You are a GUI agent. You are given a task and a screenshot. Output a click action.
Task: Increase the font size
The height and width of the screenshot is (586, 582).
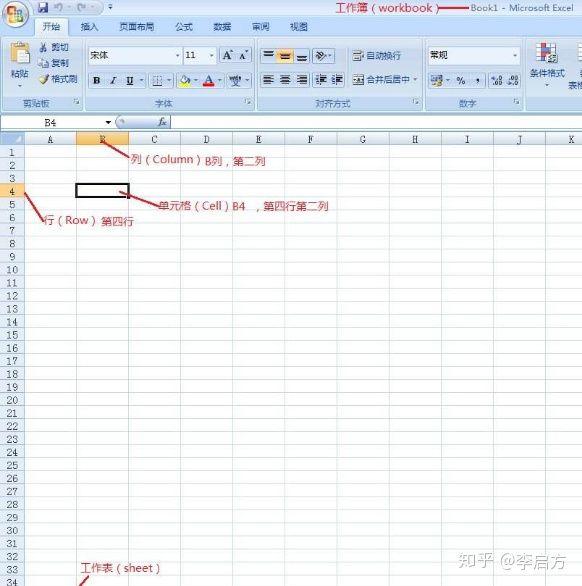click(x=227, y=55)
